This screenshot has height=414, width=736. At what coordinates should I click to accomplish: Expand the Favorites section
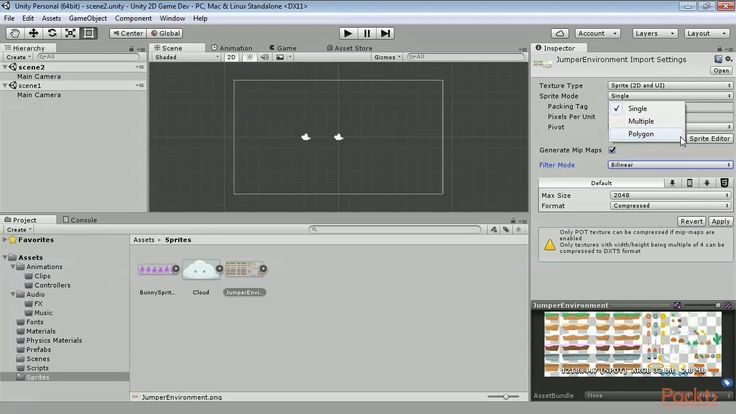click(5, 239)
